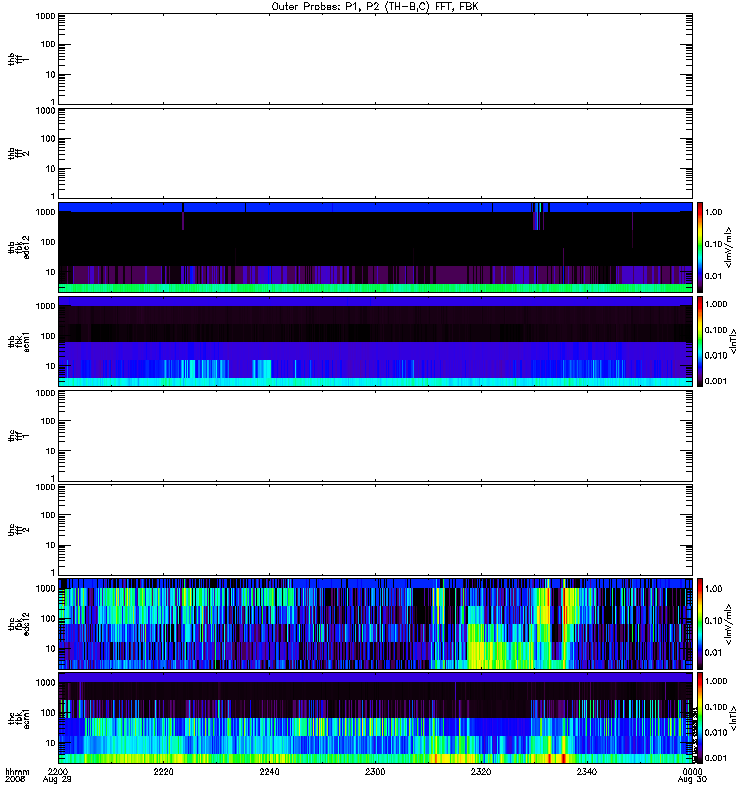
Task: Click '1.000' on the thb scm1 colorbar scale
Action: 716,304
